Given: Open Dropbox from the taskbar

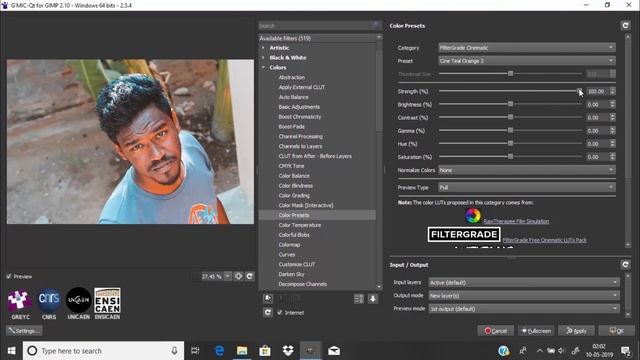Looking at the screenshot, I should click(x=288, y=351).
